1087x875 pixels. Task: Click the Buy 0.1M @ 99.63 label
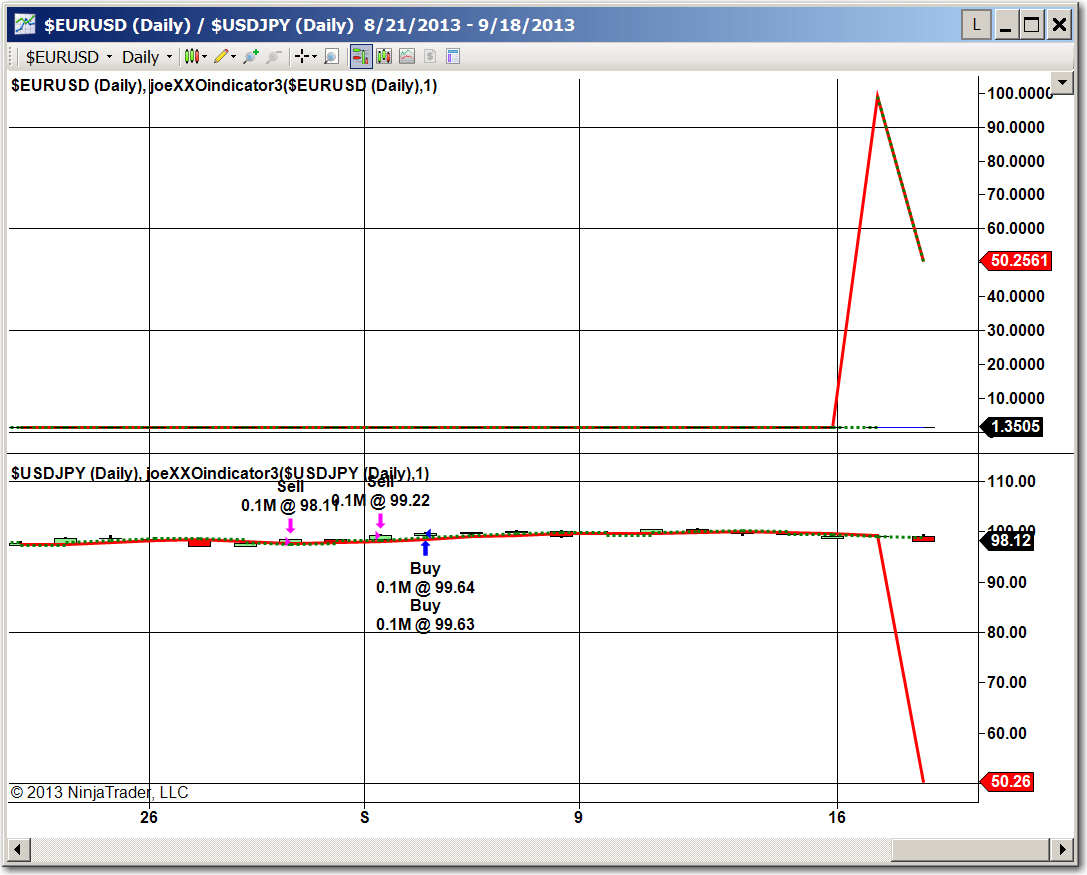click(425, 615)
